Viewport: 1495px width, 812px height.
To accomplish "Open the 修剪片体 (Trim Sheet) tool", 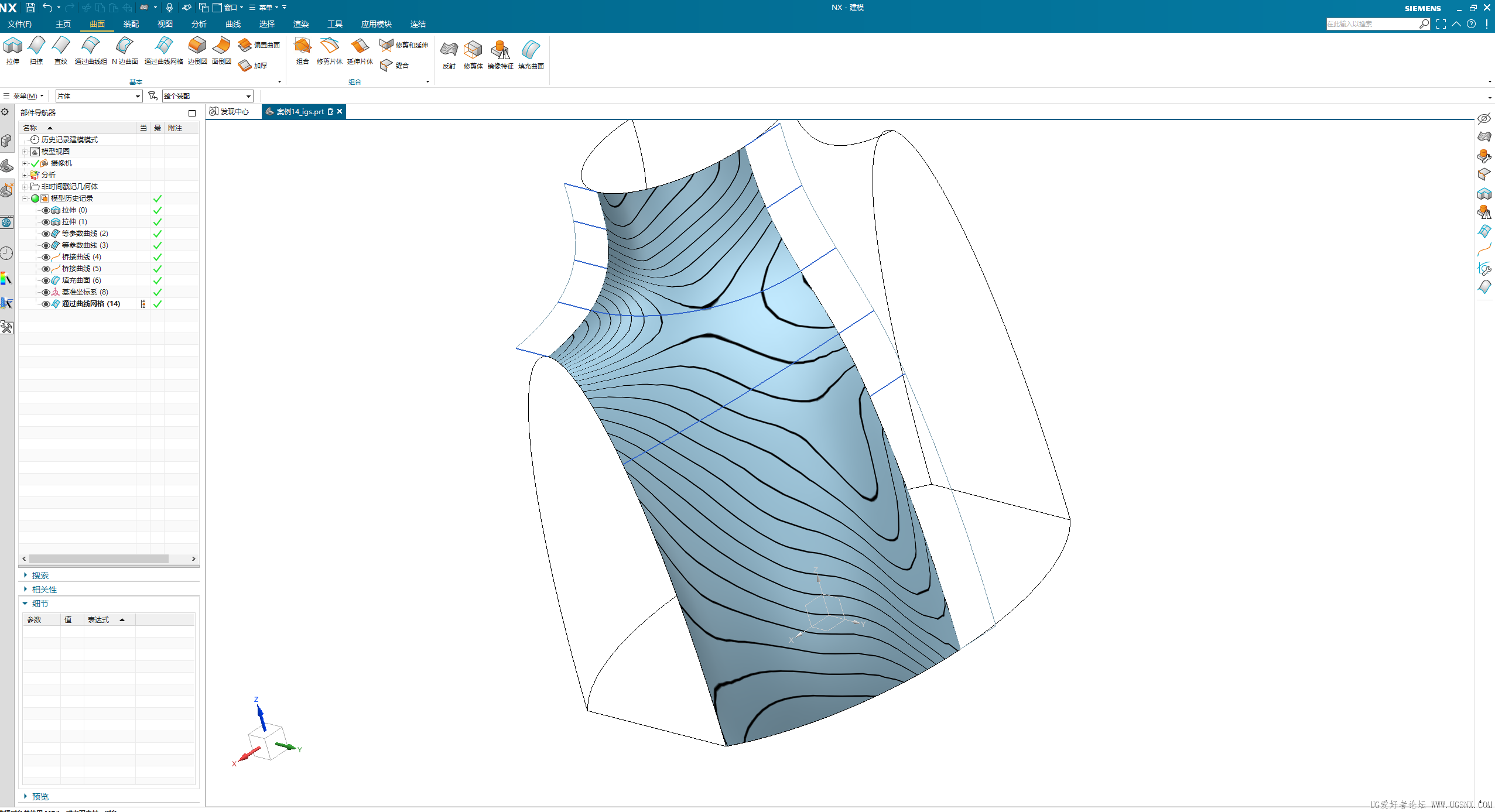I will [x=330, y=50].
